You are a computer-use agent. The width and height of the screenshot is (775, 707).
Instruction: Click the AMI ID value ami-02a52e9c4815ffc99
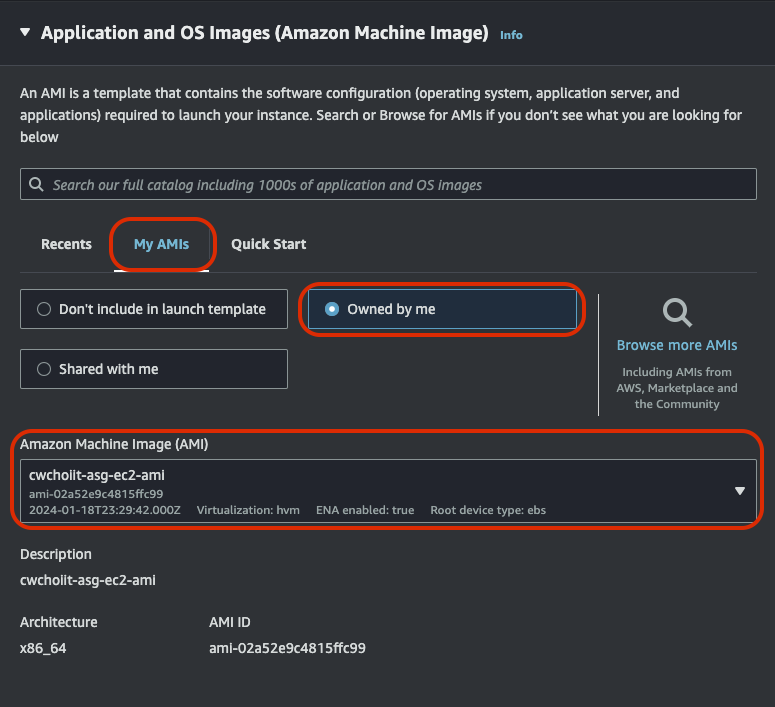coord(287,648)
